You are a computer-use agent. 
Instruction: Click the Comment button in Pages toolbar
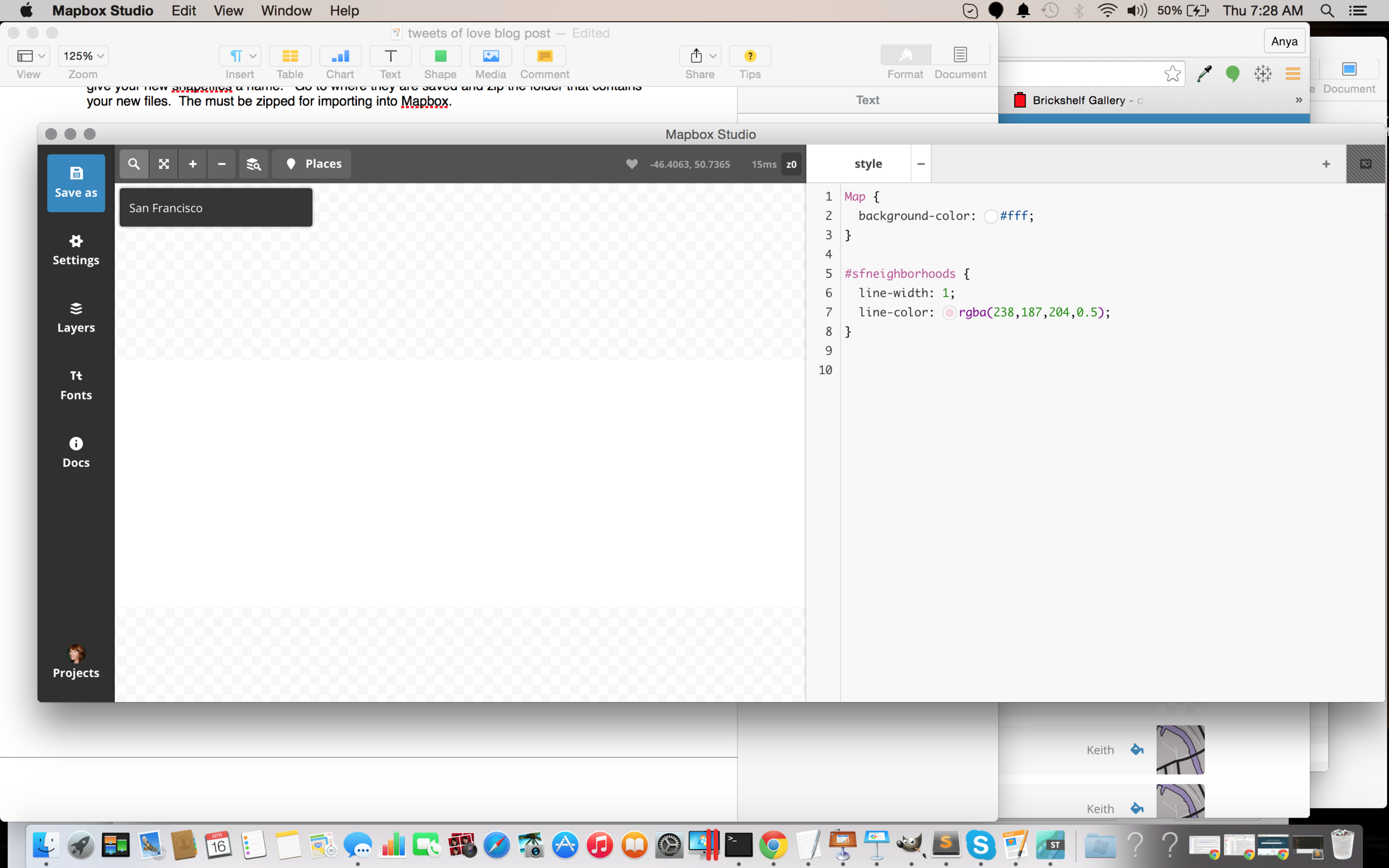[545, 56]
